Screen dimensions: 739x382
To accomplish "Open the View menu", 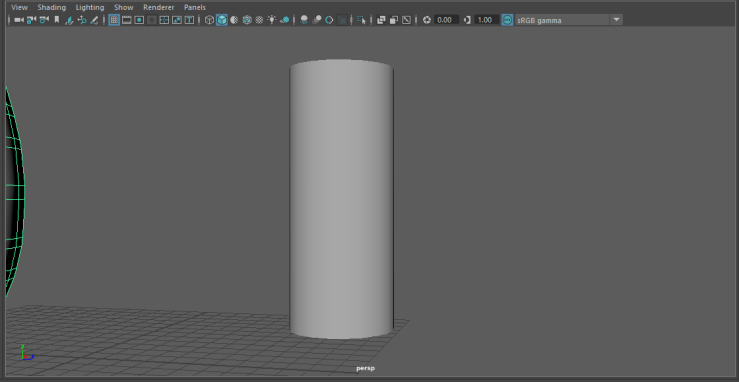I will point(19,8).
